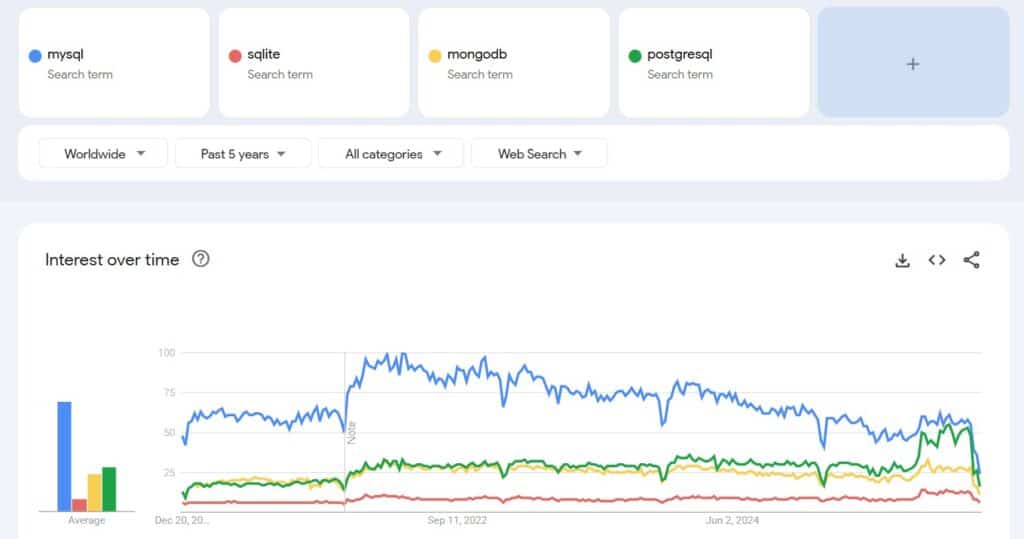Download the Interest over time CSV
1024x539 pixels.
click(902, 260)
